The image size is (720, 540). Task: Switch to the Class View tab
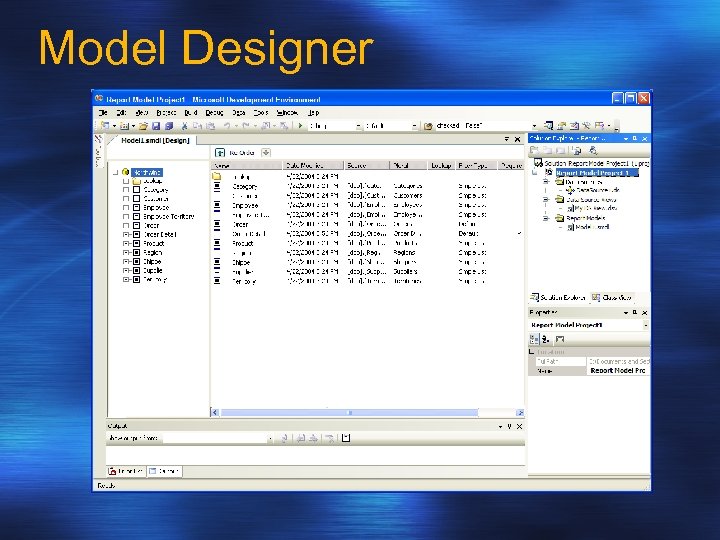[x=612, y=298]
